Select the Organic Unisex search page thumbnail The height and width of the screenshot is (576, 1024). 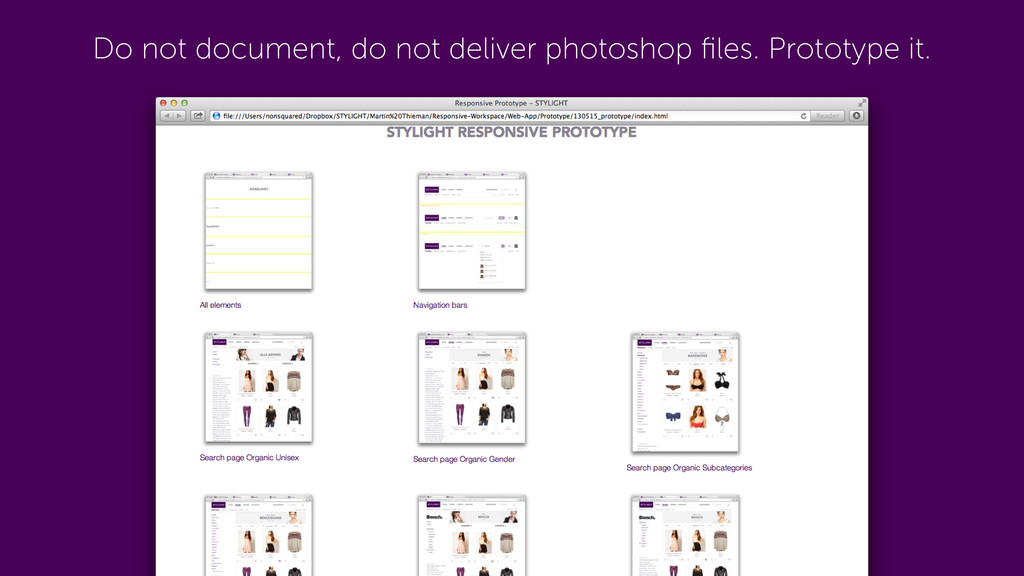tap(259, 388)
